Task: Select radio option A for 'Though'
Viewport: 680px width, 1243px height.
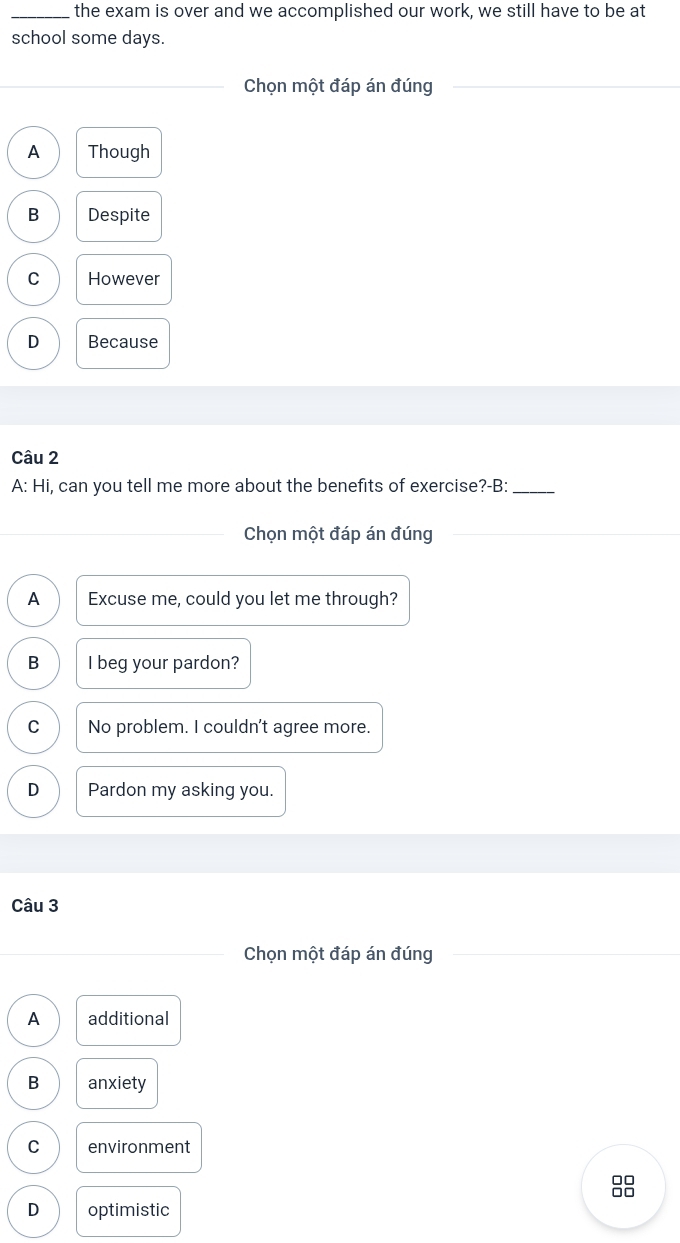Action: click(34, 152)
